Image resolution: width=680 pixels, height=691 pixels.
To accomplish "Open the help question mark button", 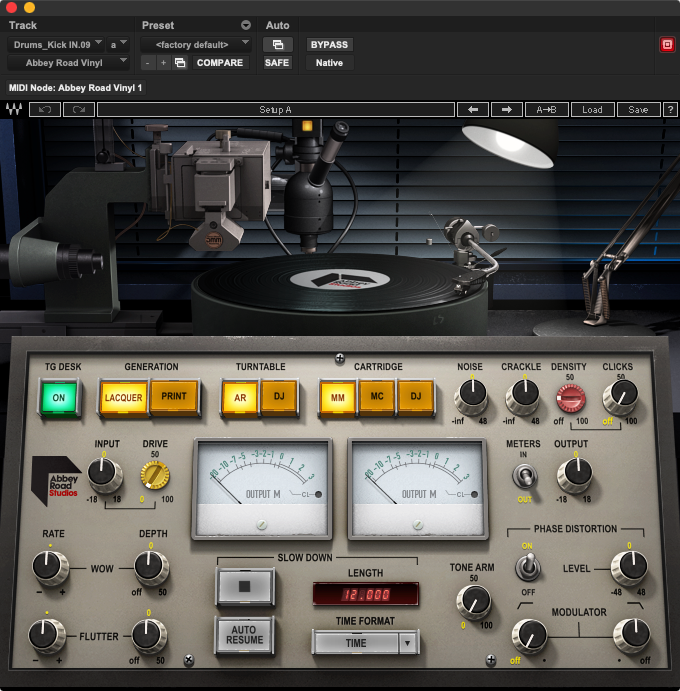I will tap(670, 109).
